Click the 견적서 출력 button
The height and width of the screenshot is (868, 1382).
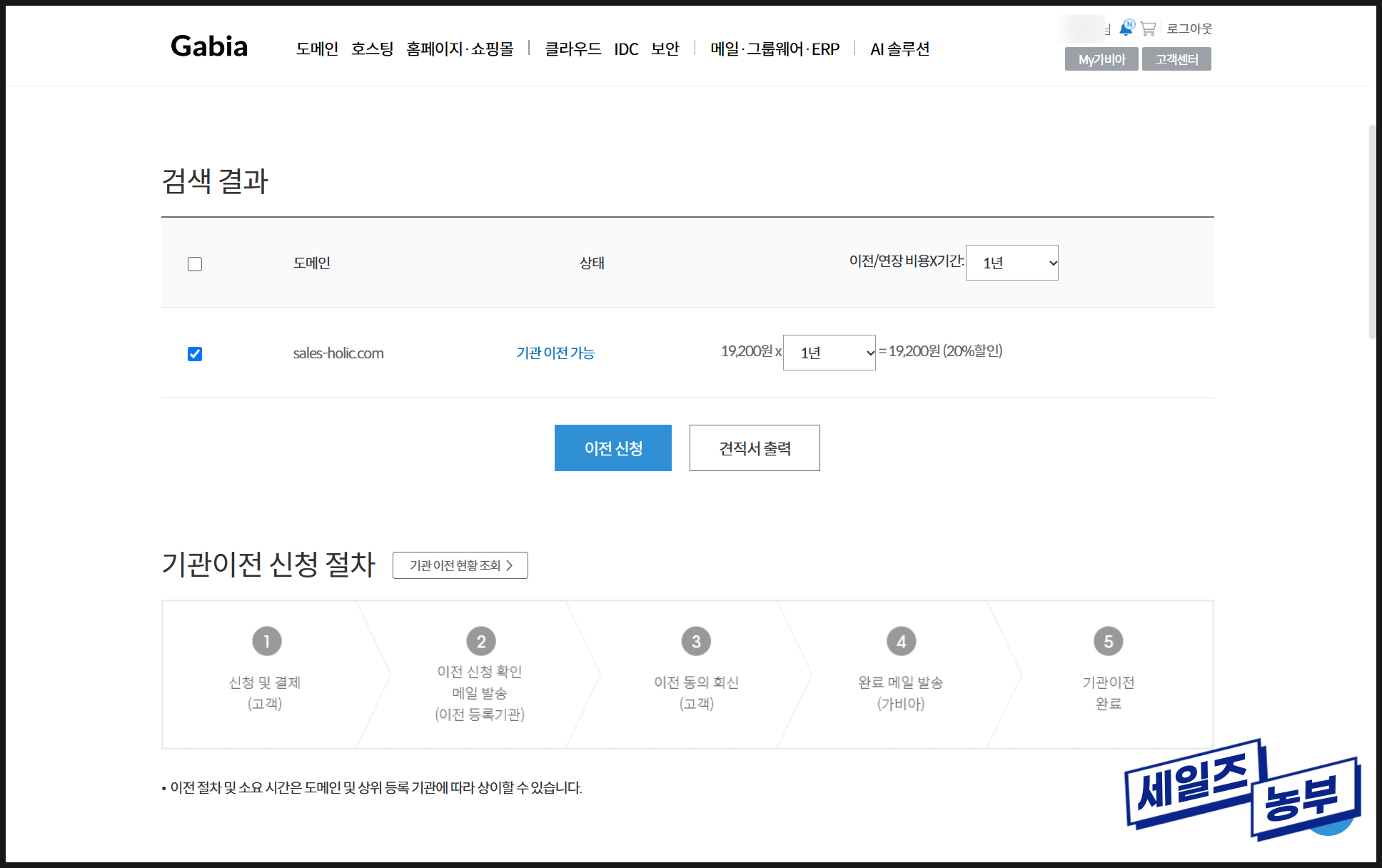(x=755, y=448)
